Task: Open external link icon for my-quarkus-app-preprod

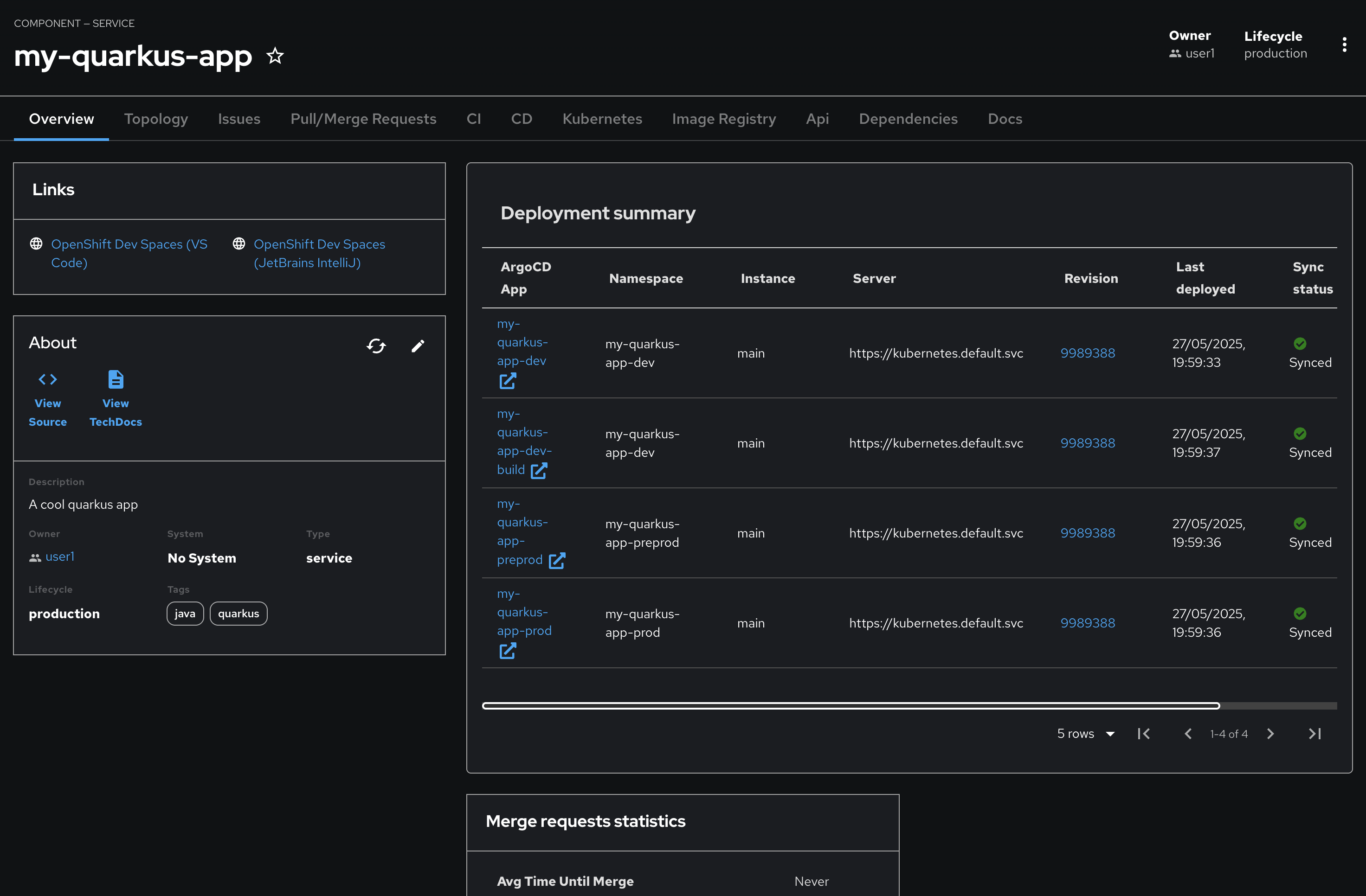Action: pos(557,560)
